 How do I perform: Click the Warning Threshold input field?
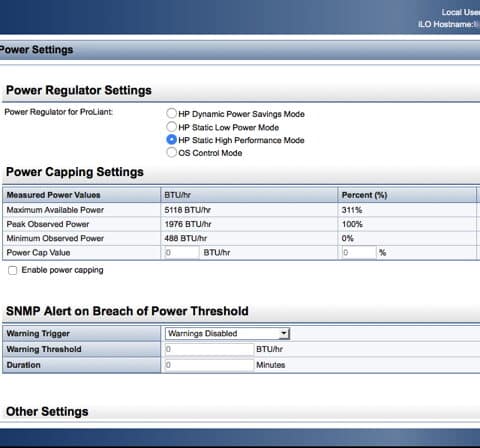click(209, 349)
